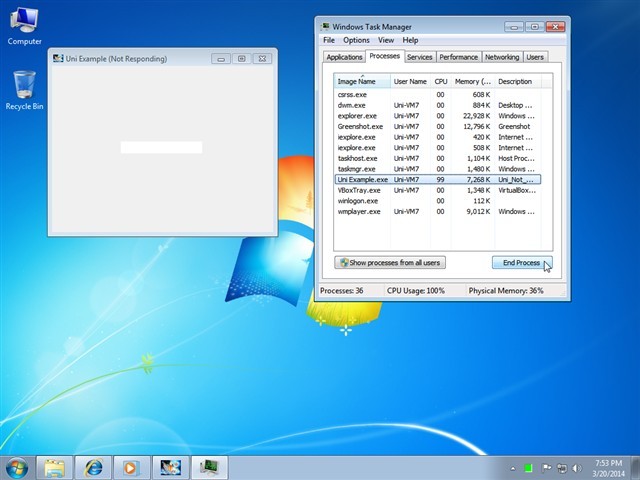The image size is (640, 480).
Task: Click Show processes from all users
Action: [x=390, y=262]
